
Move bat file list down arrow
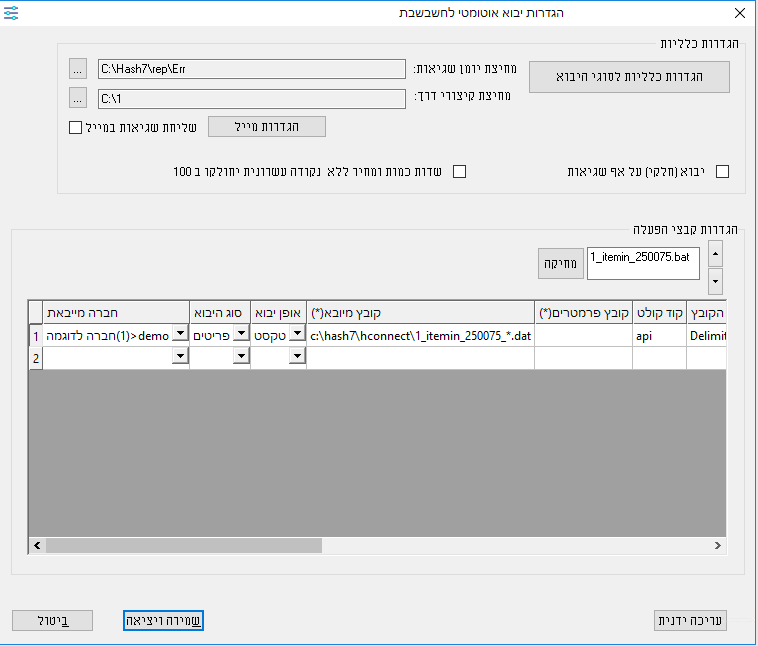pos(715,281)
